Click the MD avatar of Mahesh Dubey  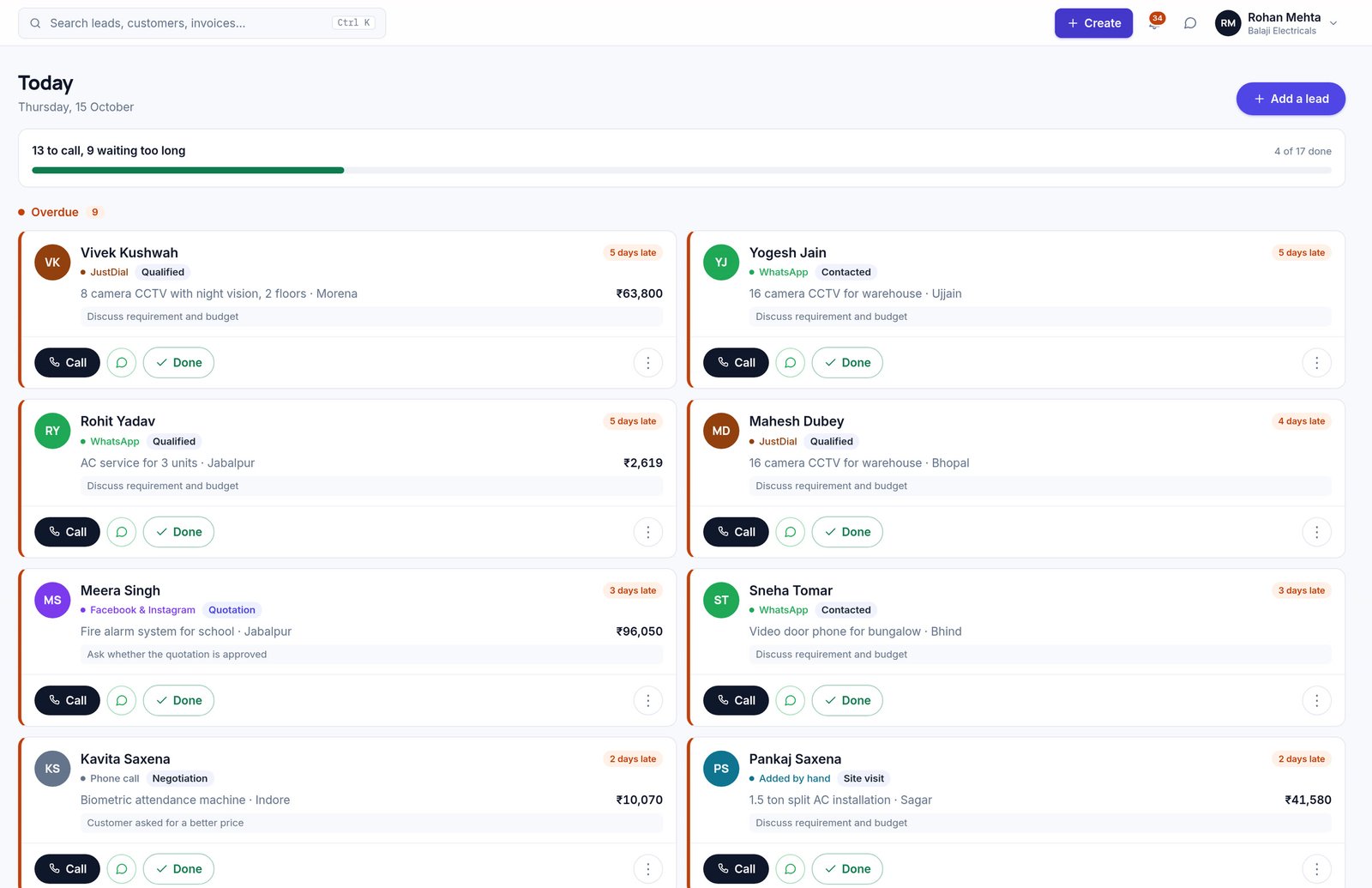point(721,431)
